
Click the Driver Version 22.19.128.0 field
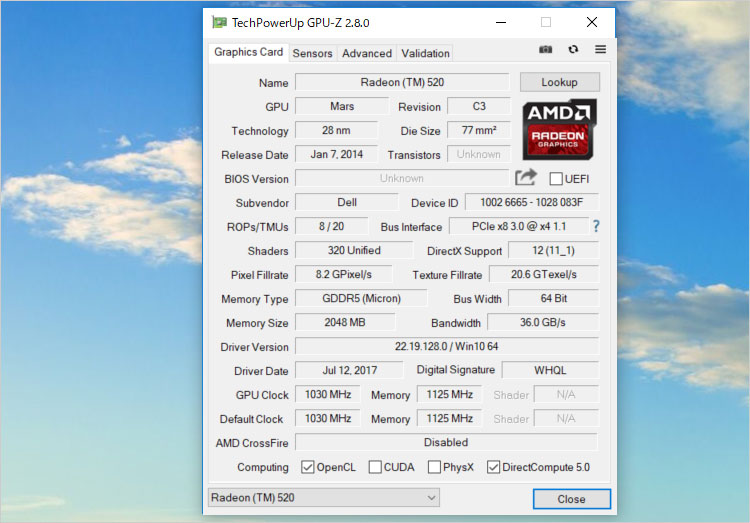pyautogui.click(x=447, y=346)
